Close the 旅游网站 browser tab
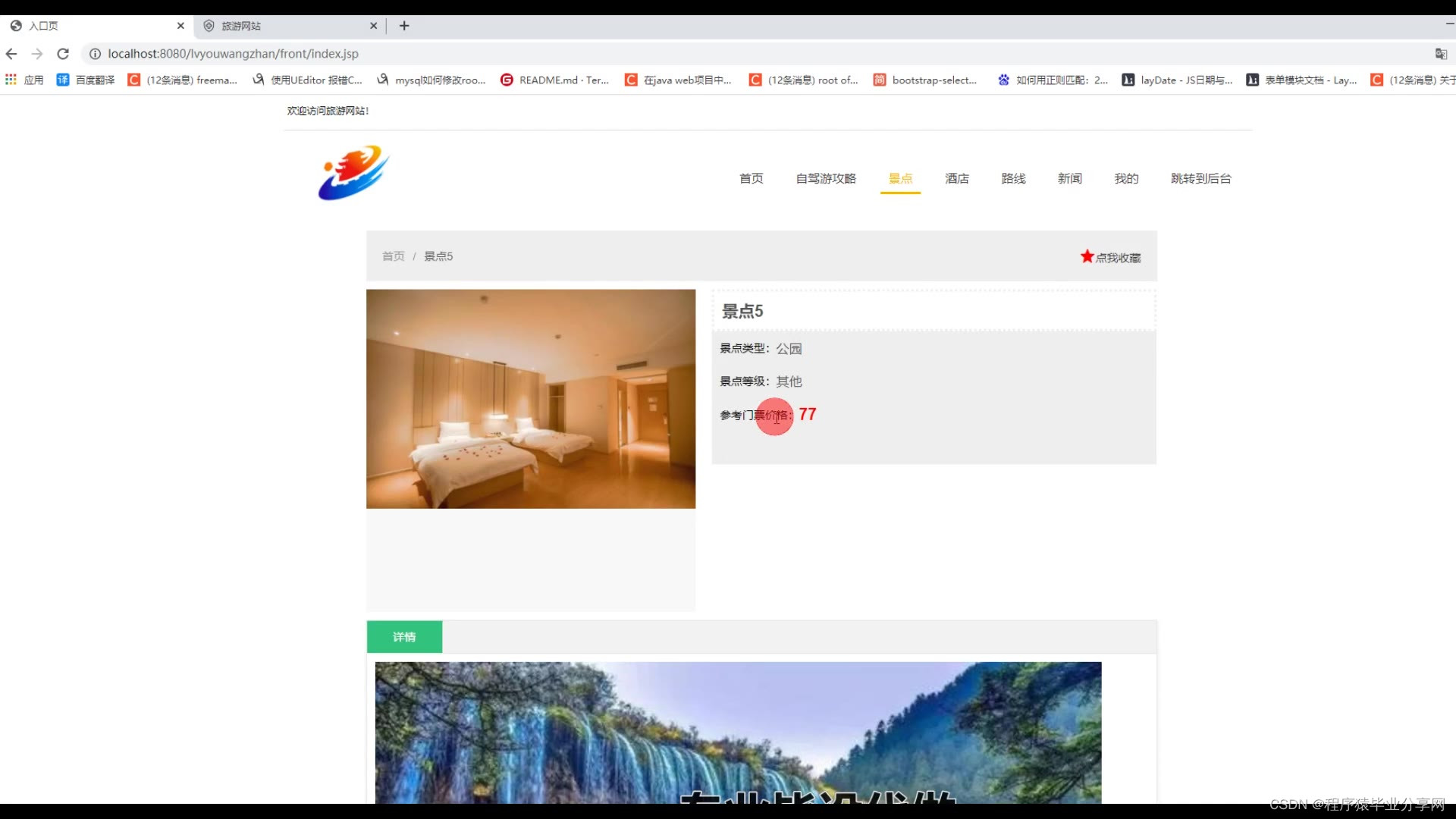Viewport: 1456px width, 819px height. coord(373,26)
